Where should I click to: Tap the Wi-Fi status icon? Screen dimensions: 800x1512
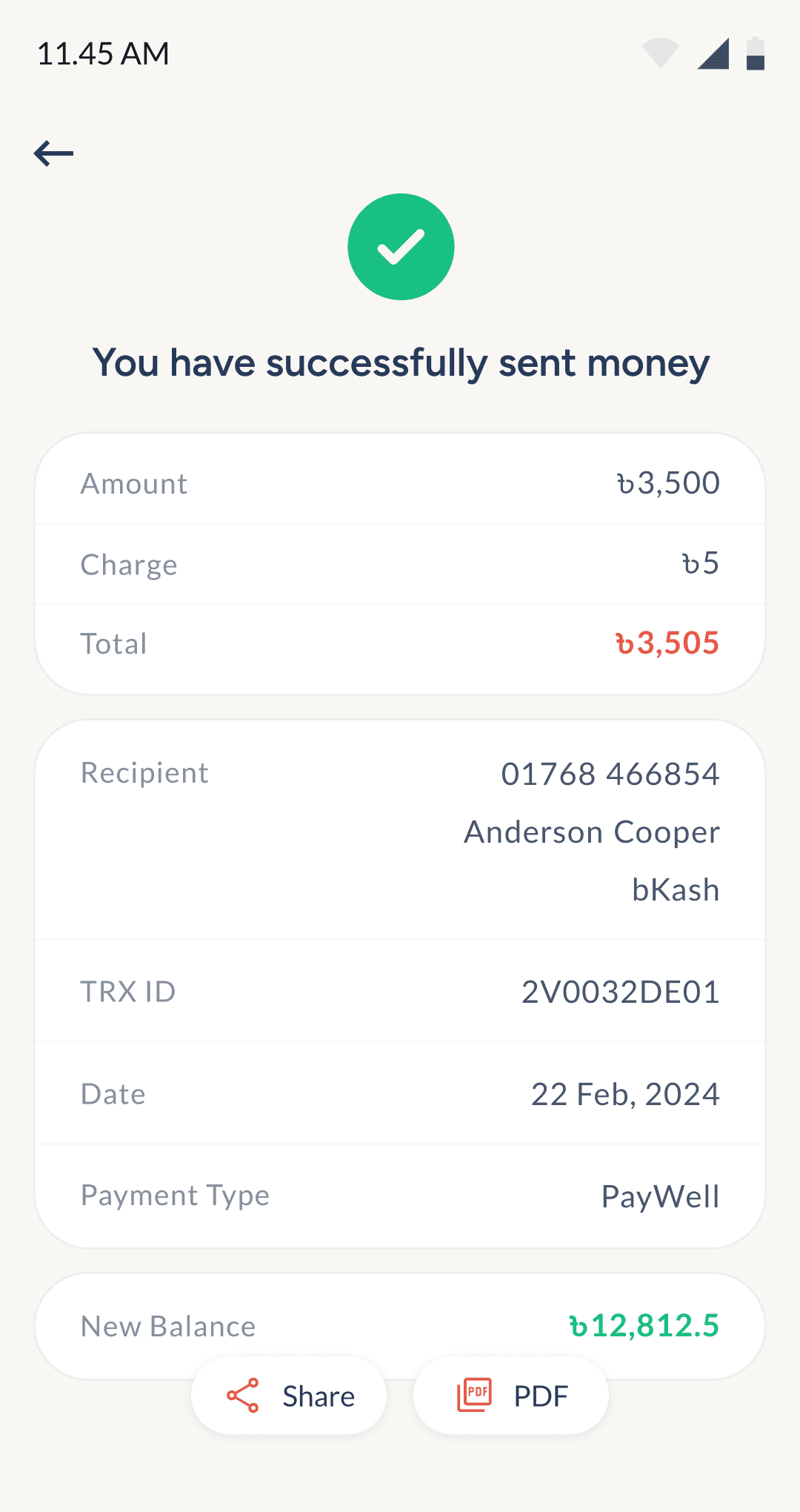[x=660, y=53]
